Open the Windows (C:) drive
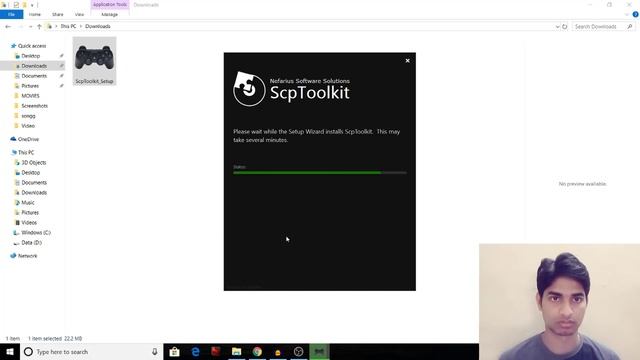640x360 pixels. click(36, 233)
